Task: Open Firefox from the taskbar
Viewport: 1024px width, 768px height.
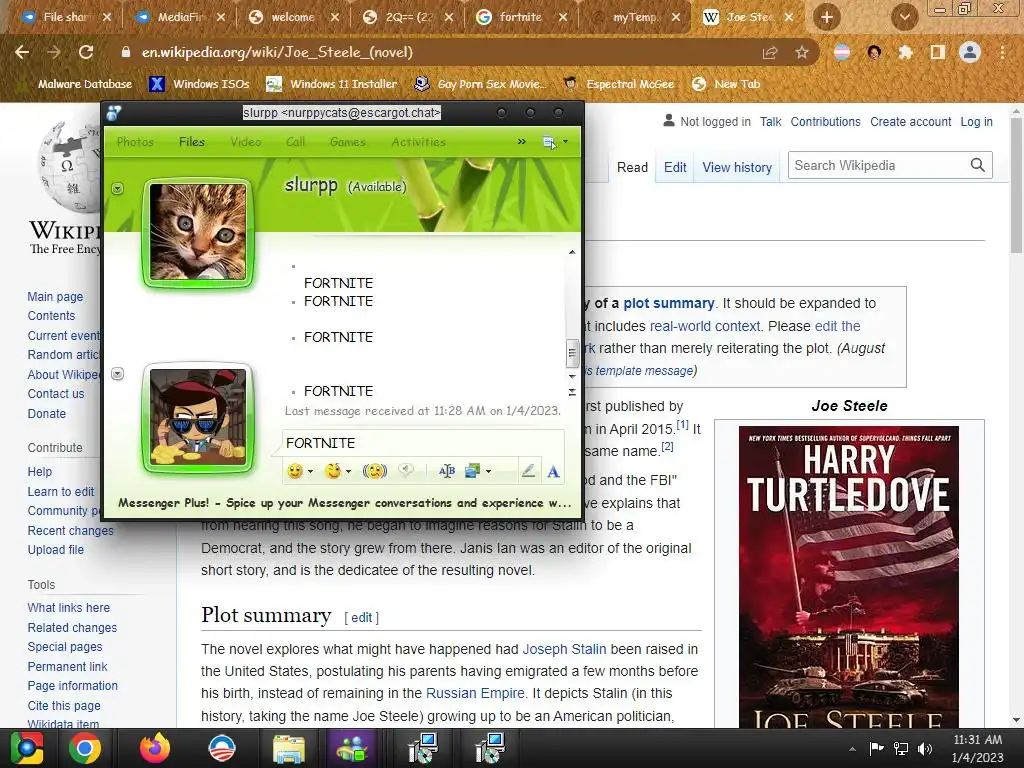Action: (x=154, y=748)
